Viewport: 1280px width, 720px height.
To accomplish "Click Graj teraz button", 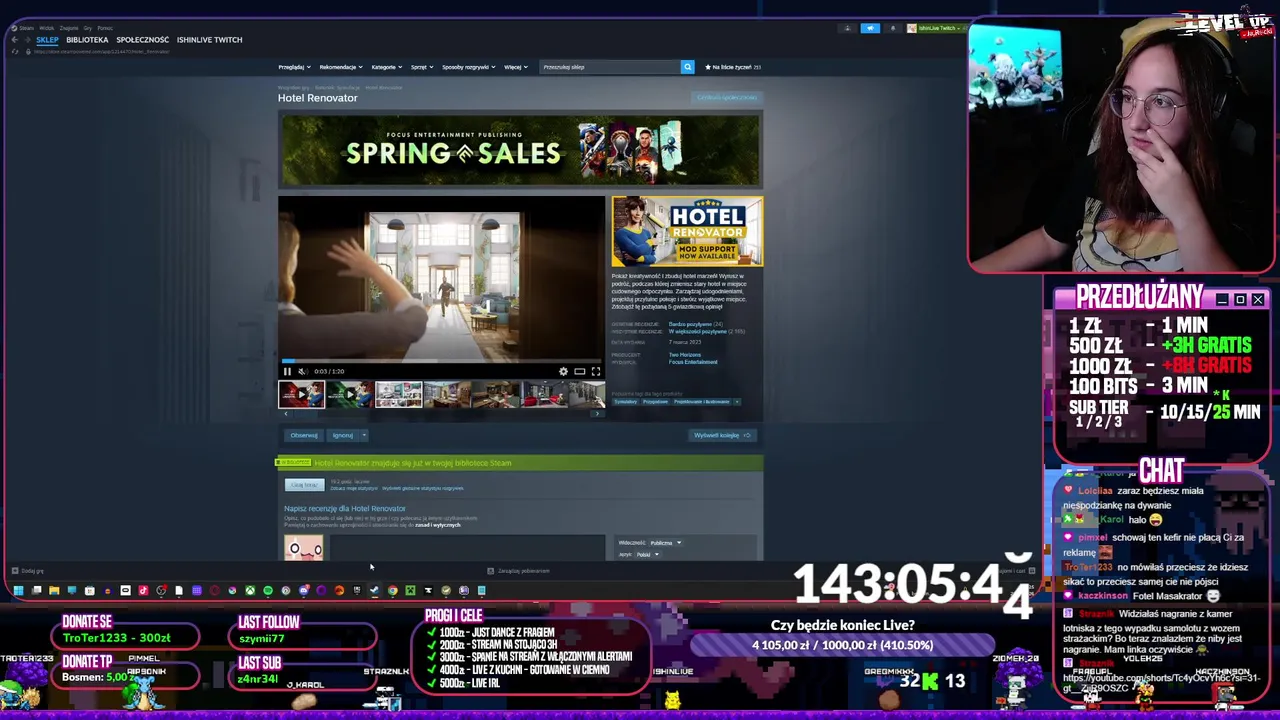I will [x=304, y=485].
